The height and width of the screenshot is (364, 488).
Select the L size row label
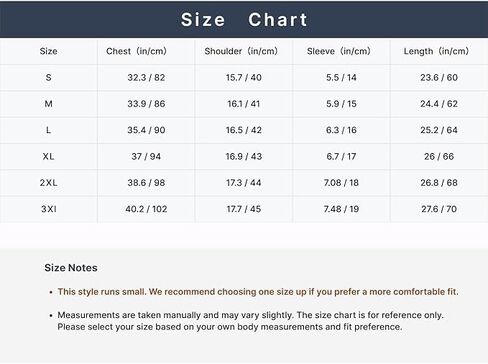point(48,130)
